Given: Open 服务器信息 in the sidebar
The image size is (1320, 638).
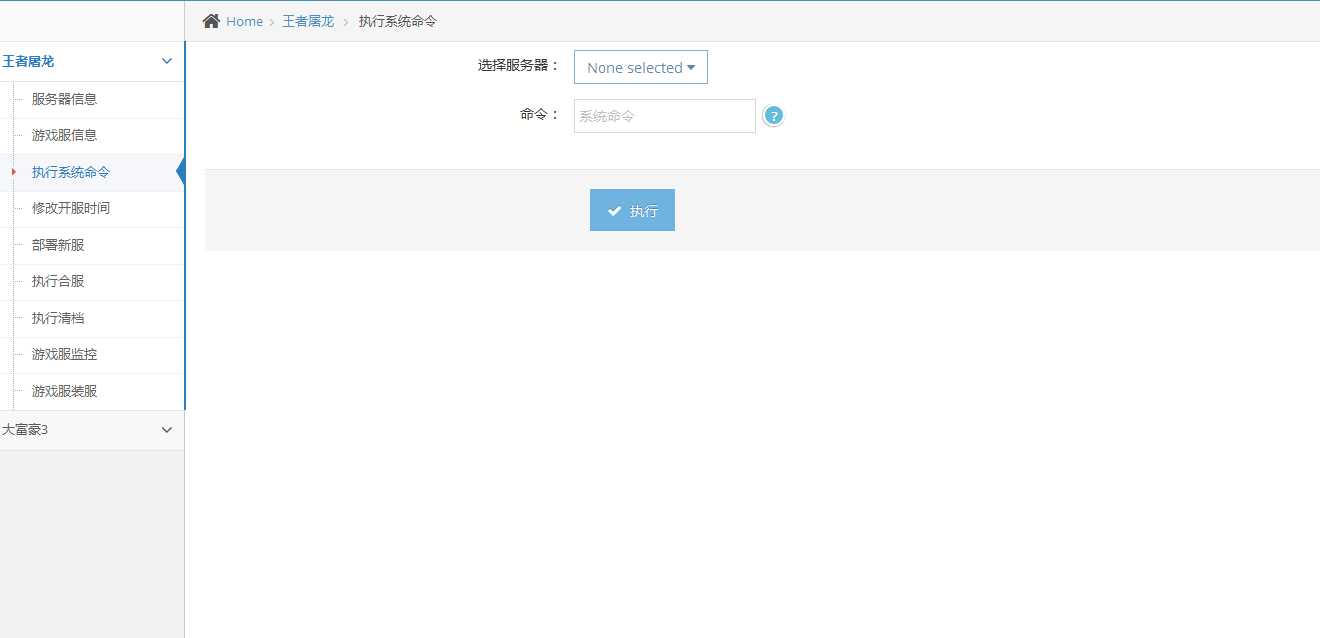Looking at the screenshot, I should 64,99.
